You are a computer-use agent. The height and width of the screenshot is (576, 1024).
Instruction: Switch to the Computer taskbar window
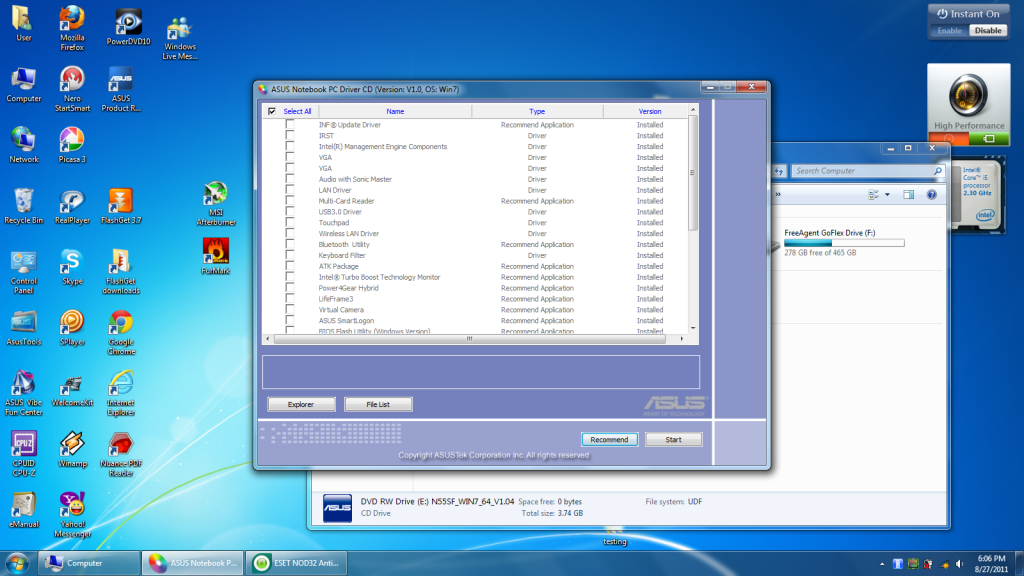88,563
